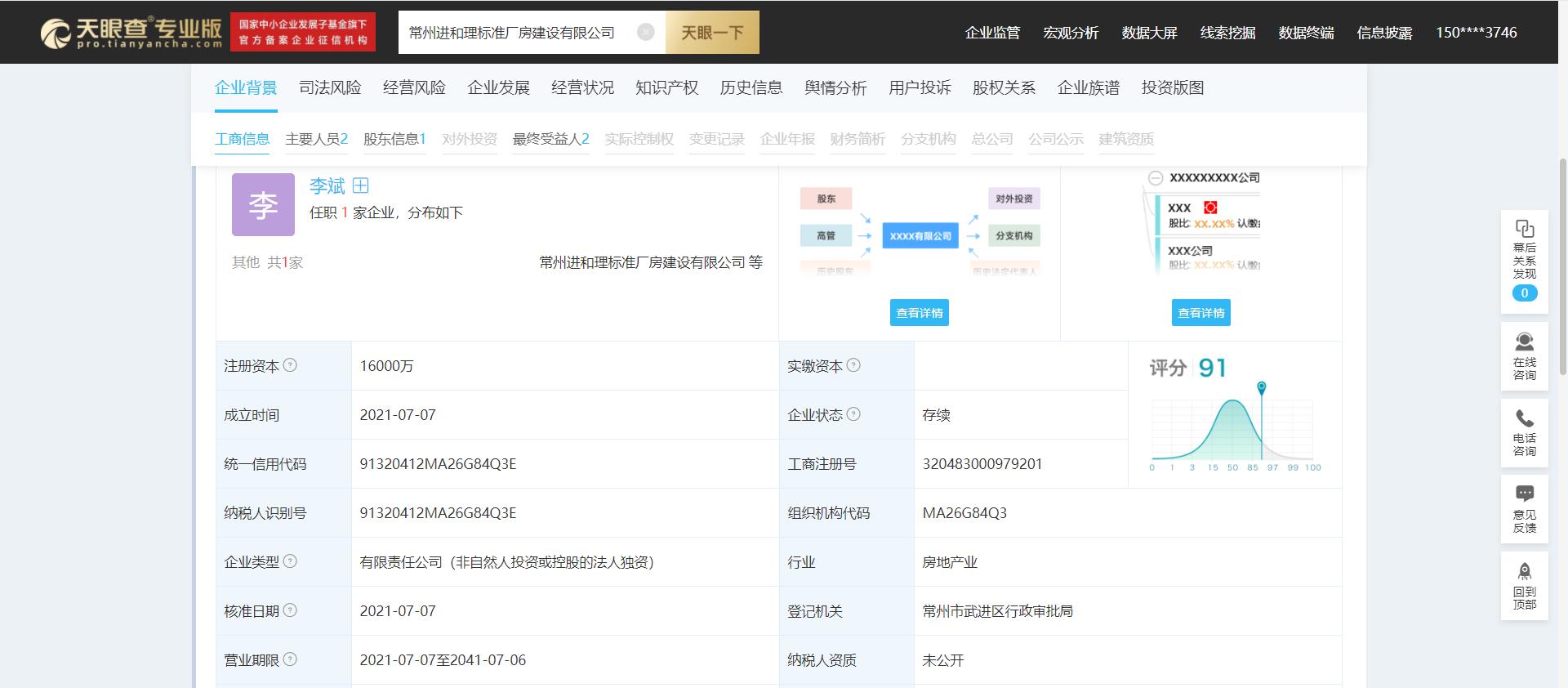Click the 电话咨询 phone icon
Screen dimensions: 1568x688
pyautogui.click(x=1524, y=418)
